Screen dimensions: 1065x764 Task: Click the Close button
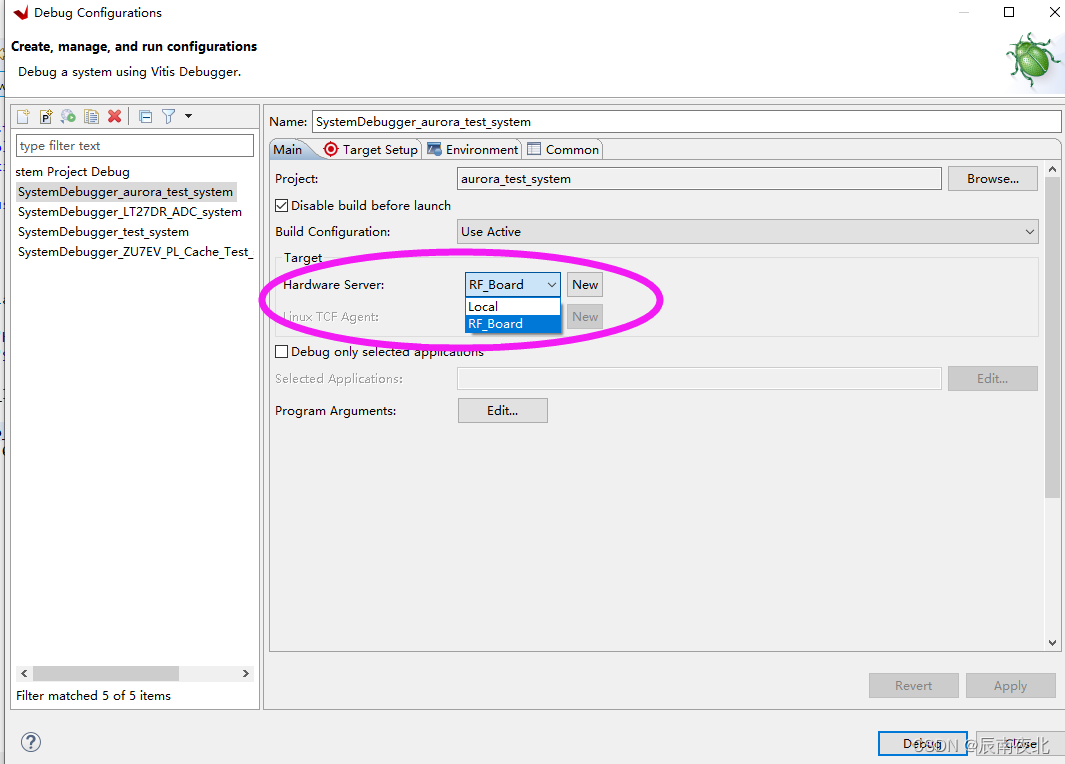[x=1020, y=744]
